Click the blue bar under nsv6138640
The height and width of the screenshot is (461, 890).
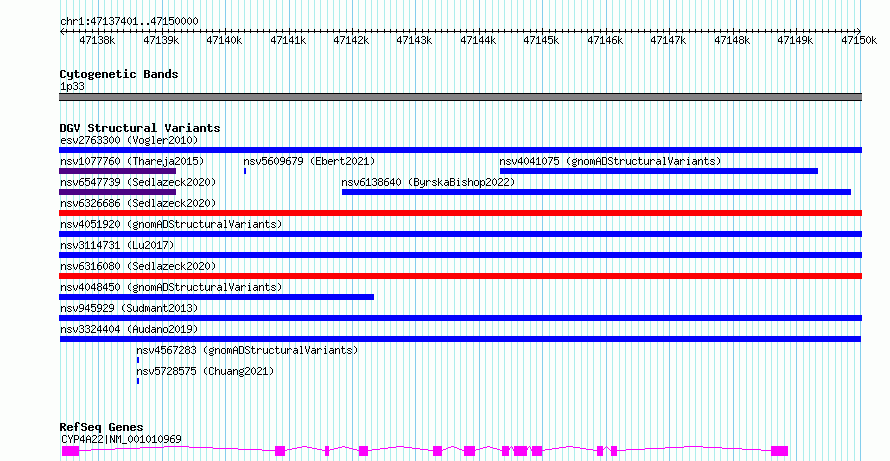tap(597, 192)
